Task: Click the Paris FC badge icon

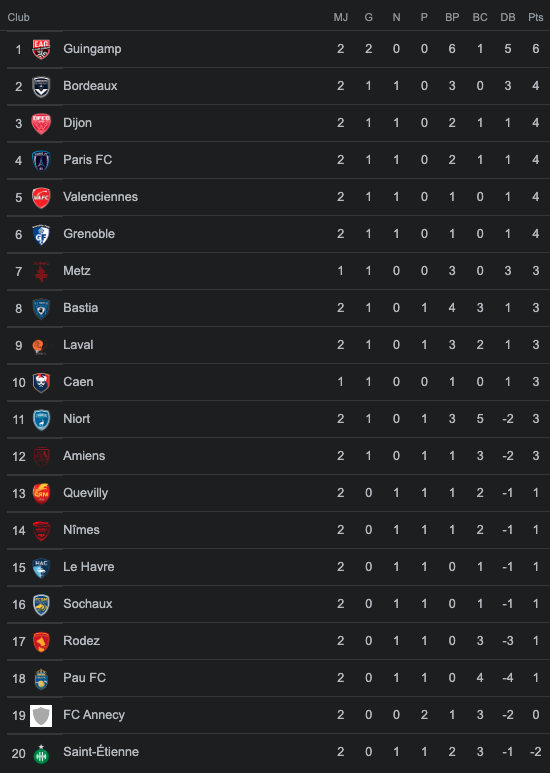Action: [x=41, y=160]
